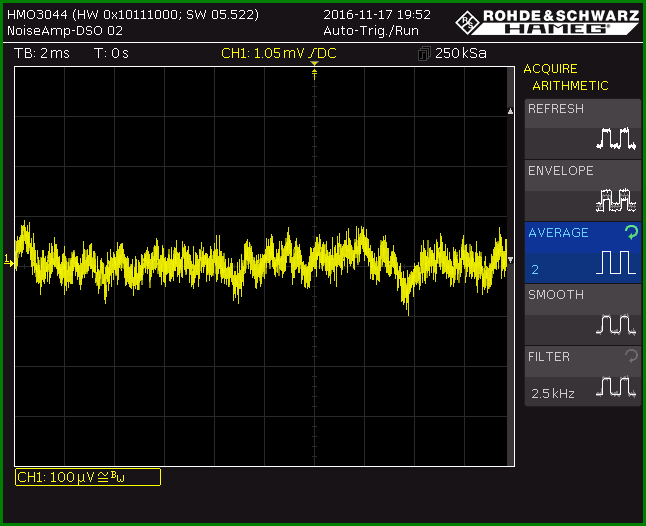646x526 pixels.
Task: Click the NoiseAmp-DSO 02 device name
Action: 65,31
